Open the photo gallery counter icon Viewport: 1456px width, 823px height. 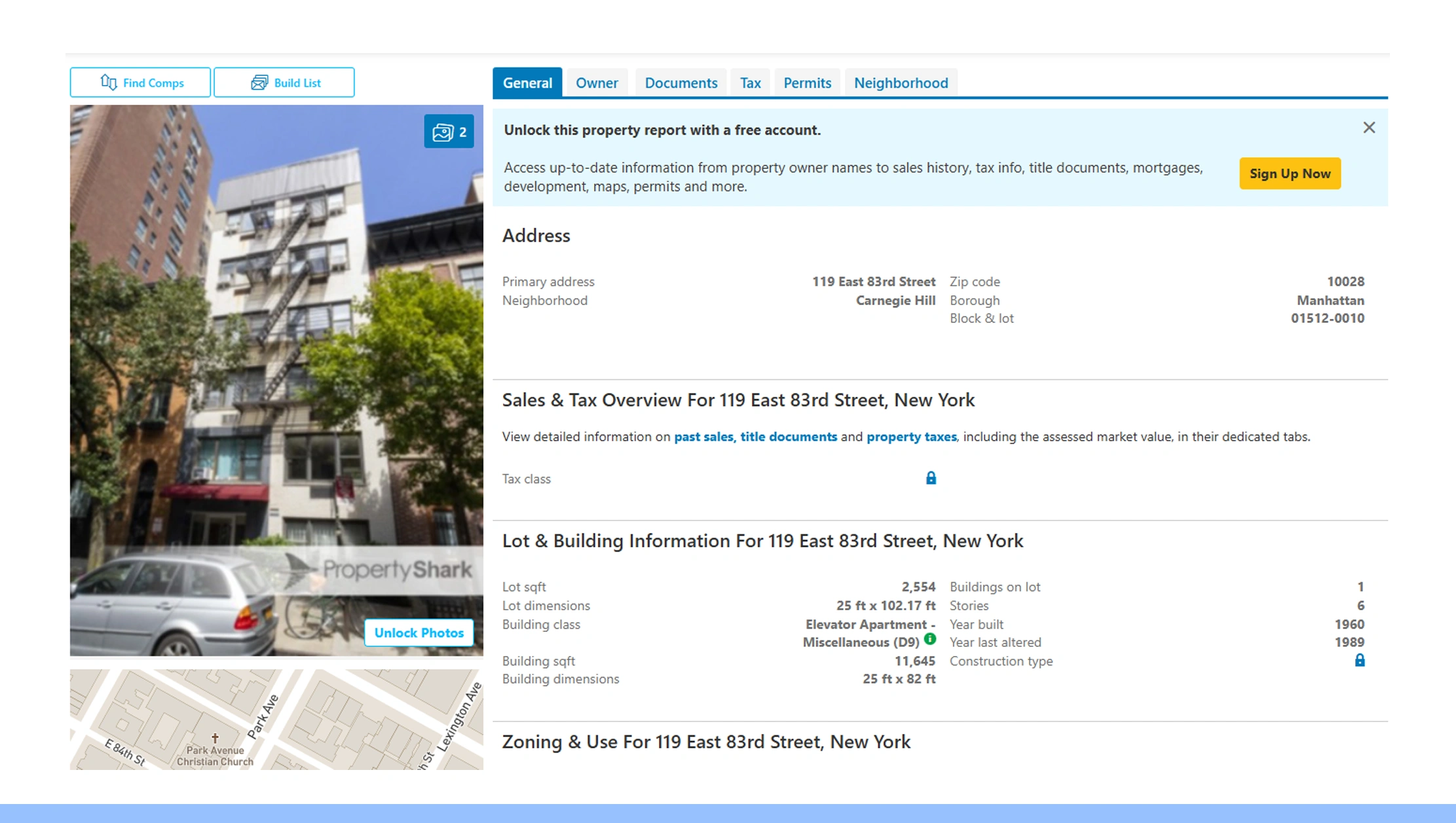tap(449, 131)
